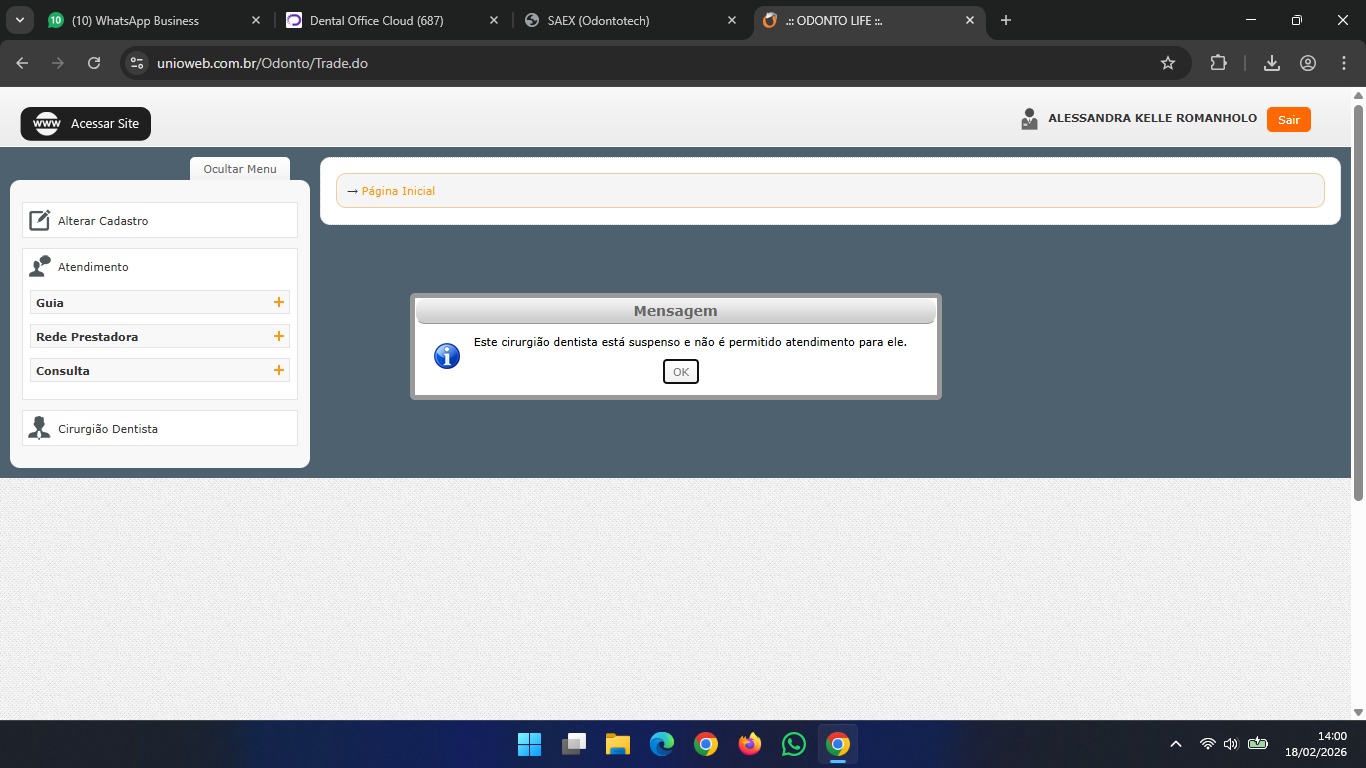Expand the Rede Prestadora plus icon
This screenshot has width=1366, height=768.
click(x=279, y=336)
